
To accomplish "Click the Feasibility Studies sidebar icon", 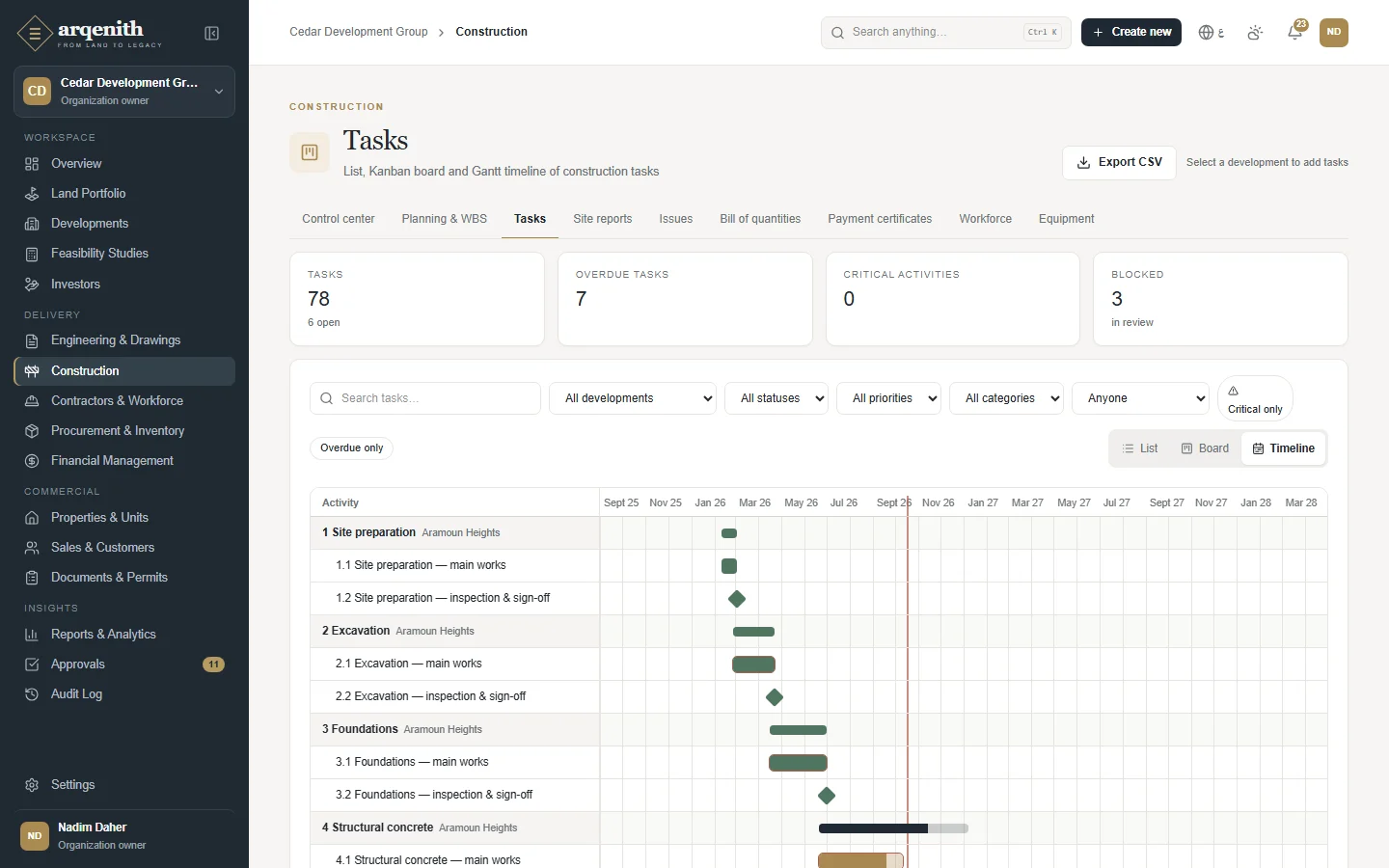I will (x=32, y=254).
